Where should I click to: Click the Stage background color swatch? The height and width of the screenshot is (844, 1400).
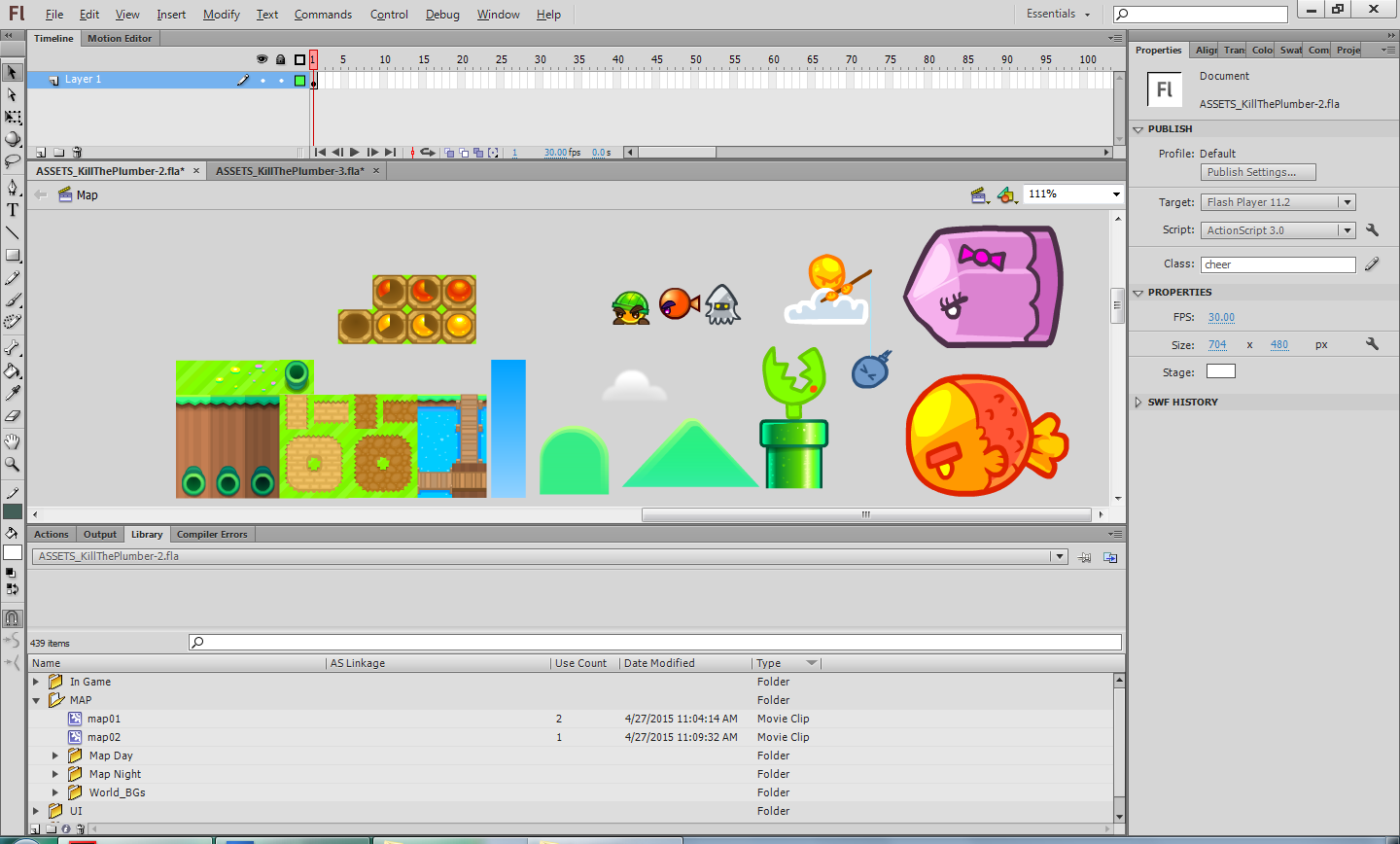(x=1220, y=371)
